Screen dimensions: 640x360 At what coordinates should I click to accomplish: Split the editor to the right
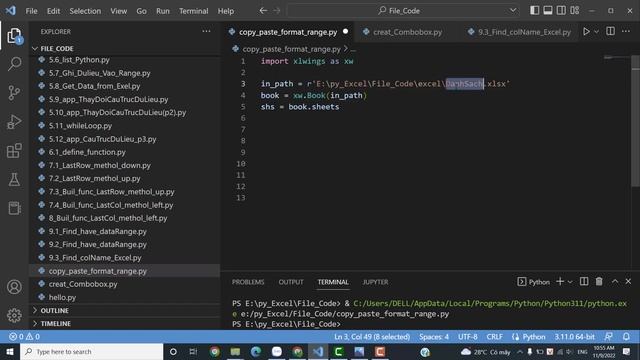tap(611, 31)
